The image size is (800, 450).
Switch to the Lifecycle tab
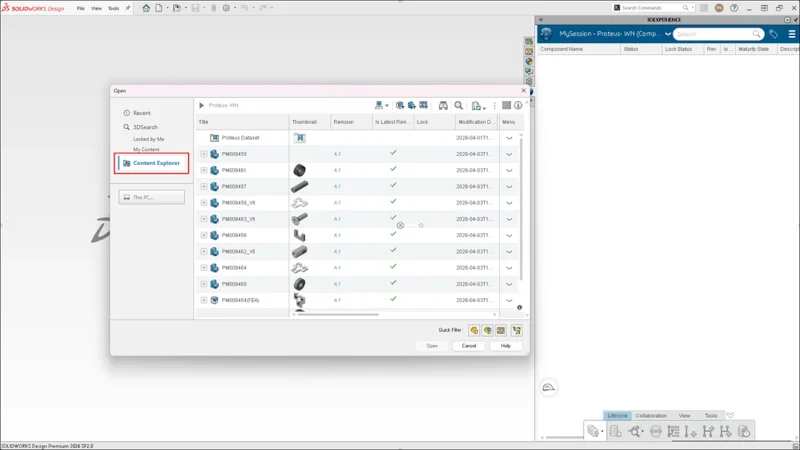617,416
